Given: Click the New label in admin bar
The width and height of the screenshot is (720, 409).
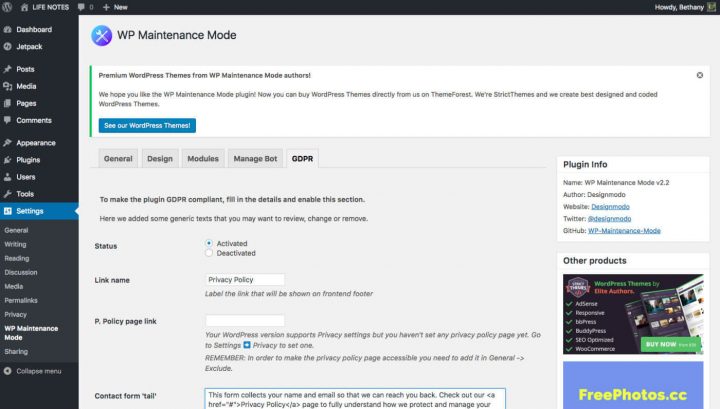Looking at the screenshot, I should 120,7.
